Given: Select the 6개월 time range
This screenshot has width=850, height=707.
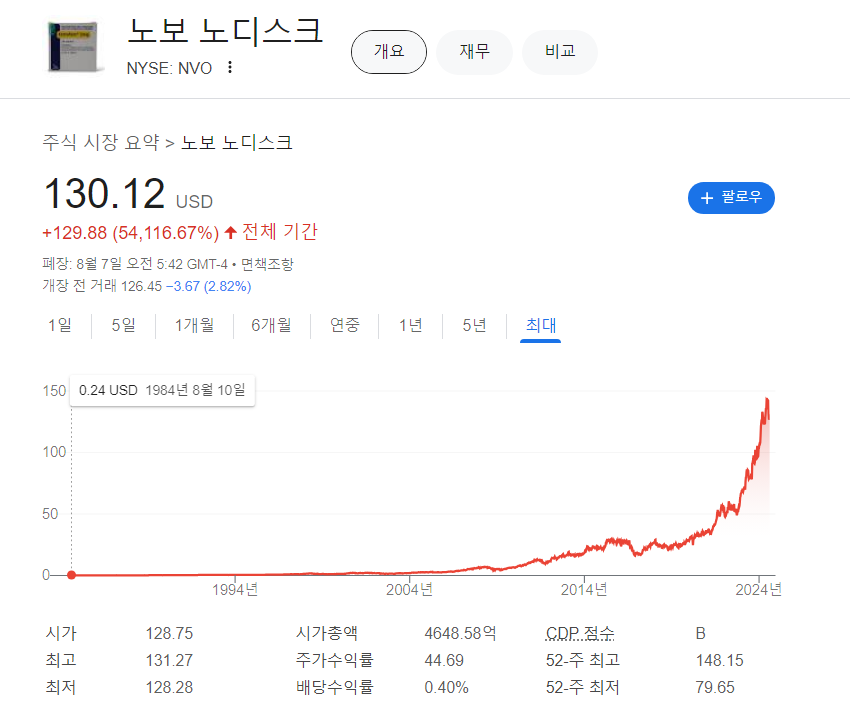Looking at the screenshot, I should point(271,325).
